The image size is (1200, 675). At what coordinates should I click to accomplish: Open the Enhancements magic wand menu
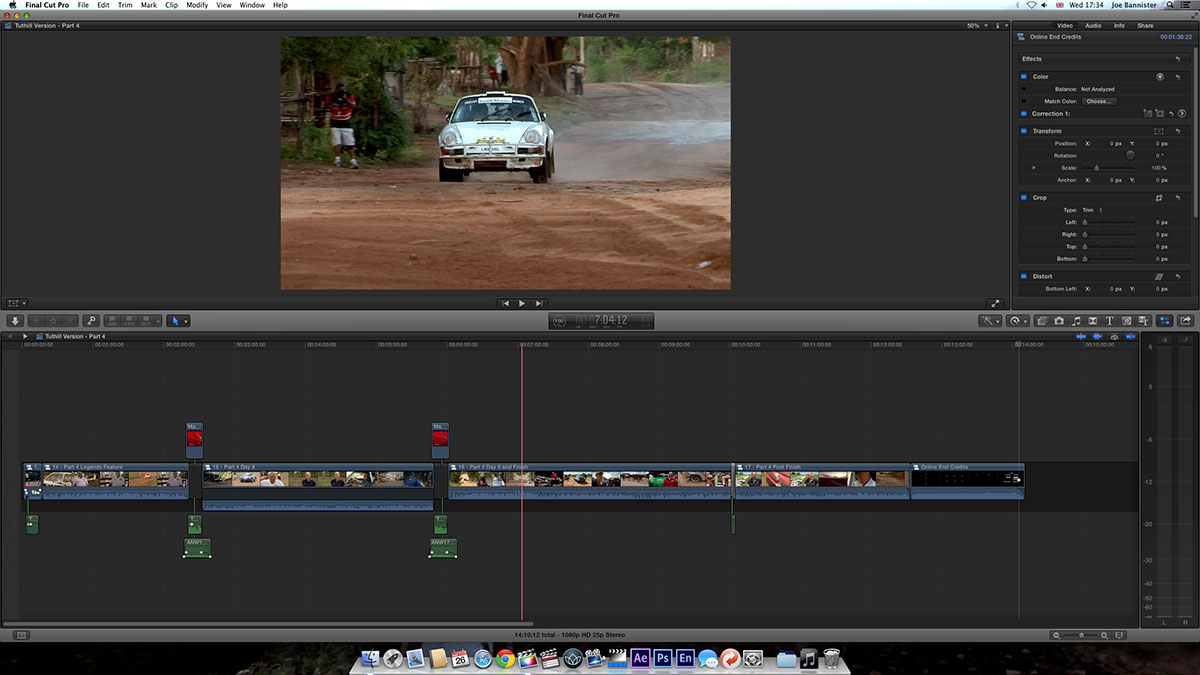coord(990,321)
